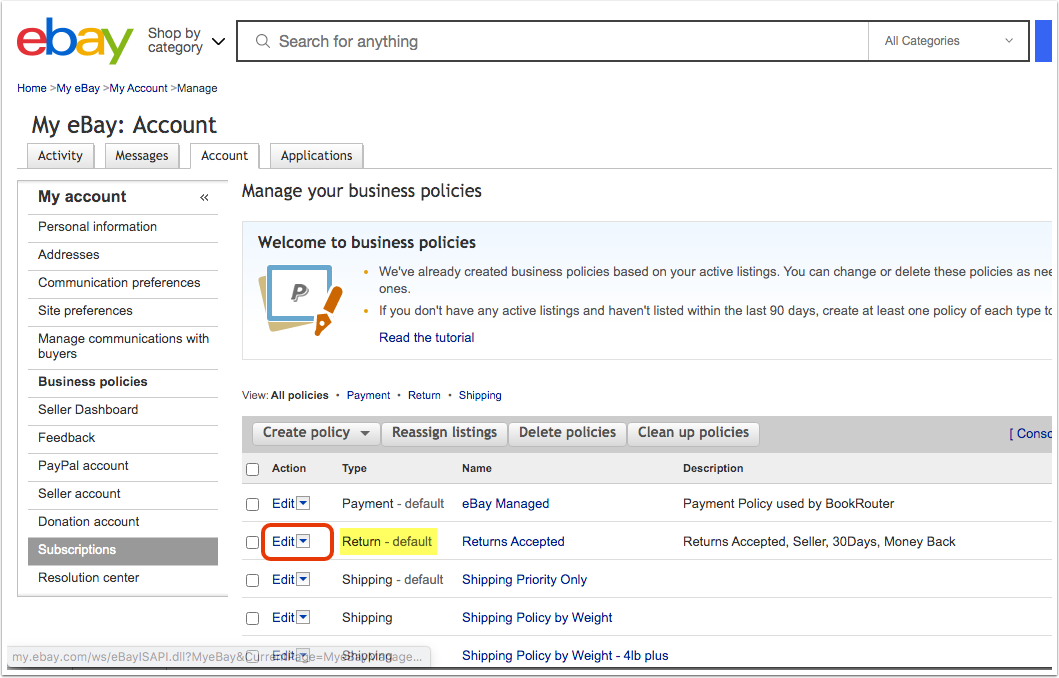The image size is (1059, 678).
Task: Open Shipping Policy by Weight - 4lb plus
Action: [x=565, y=656]
